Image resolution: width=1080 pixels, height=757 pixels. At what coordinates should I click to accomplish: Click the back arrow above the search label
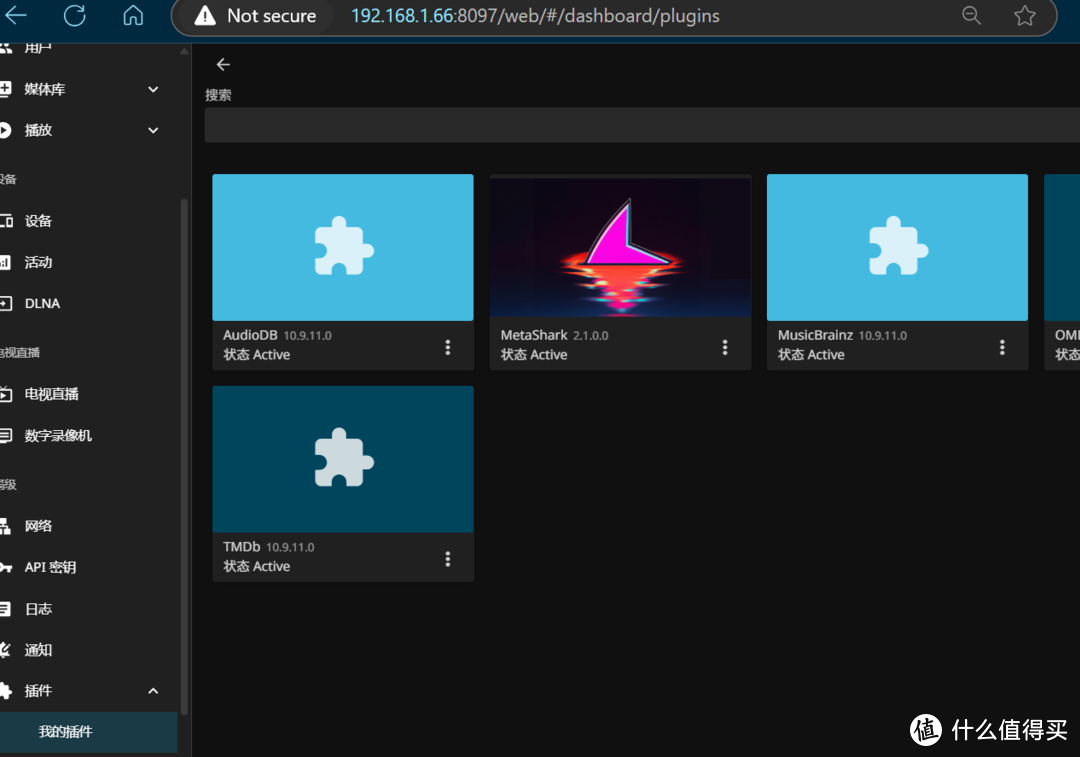[223, 64]
